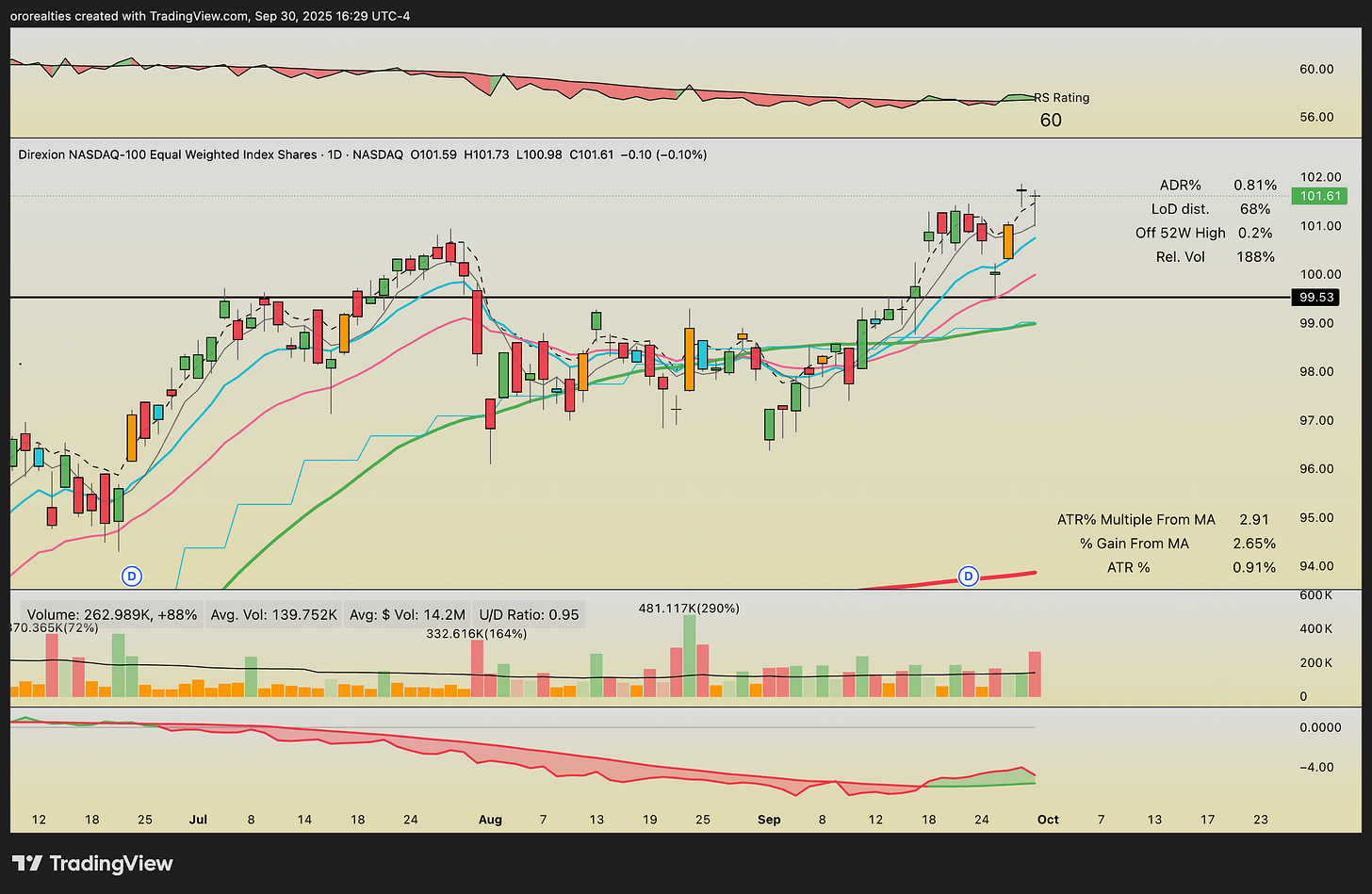Click the dividend D marker in late September

[x=968, y=575]
